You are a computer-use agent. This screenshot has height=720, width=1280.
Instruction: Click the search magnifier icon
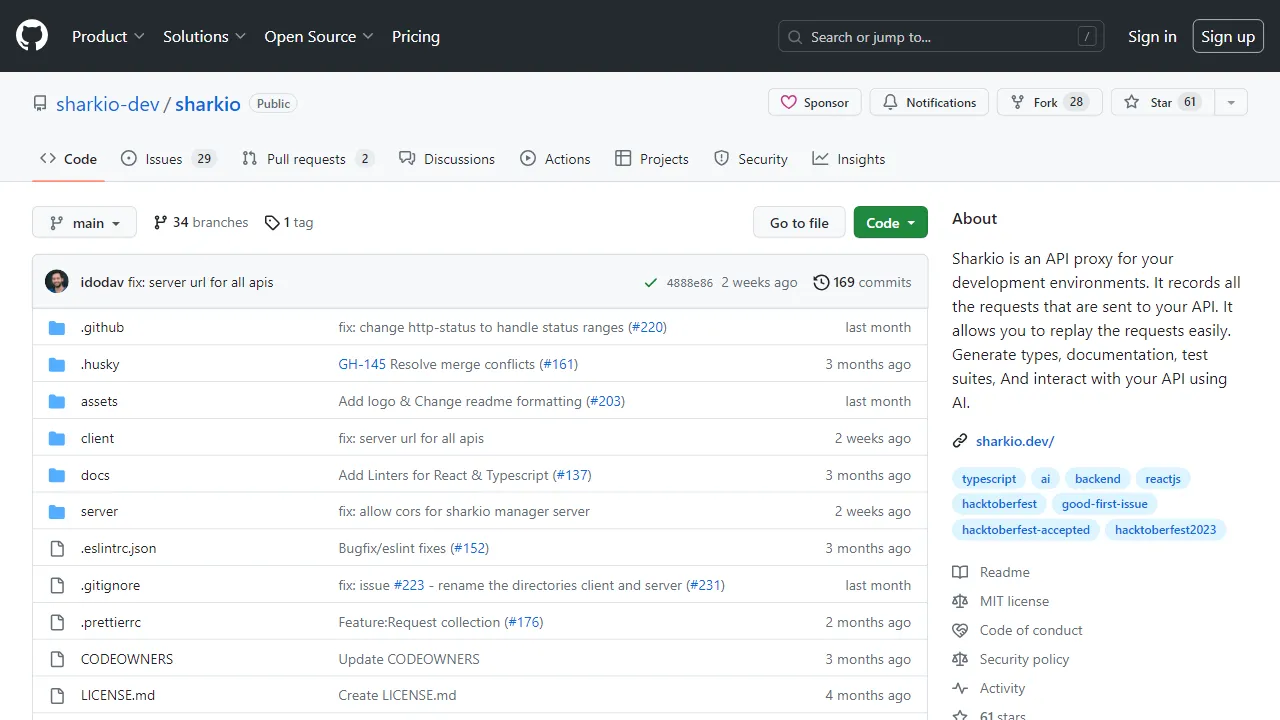pyautogui.click(x=795, y=37)
